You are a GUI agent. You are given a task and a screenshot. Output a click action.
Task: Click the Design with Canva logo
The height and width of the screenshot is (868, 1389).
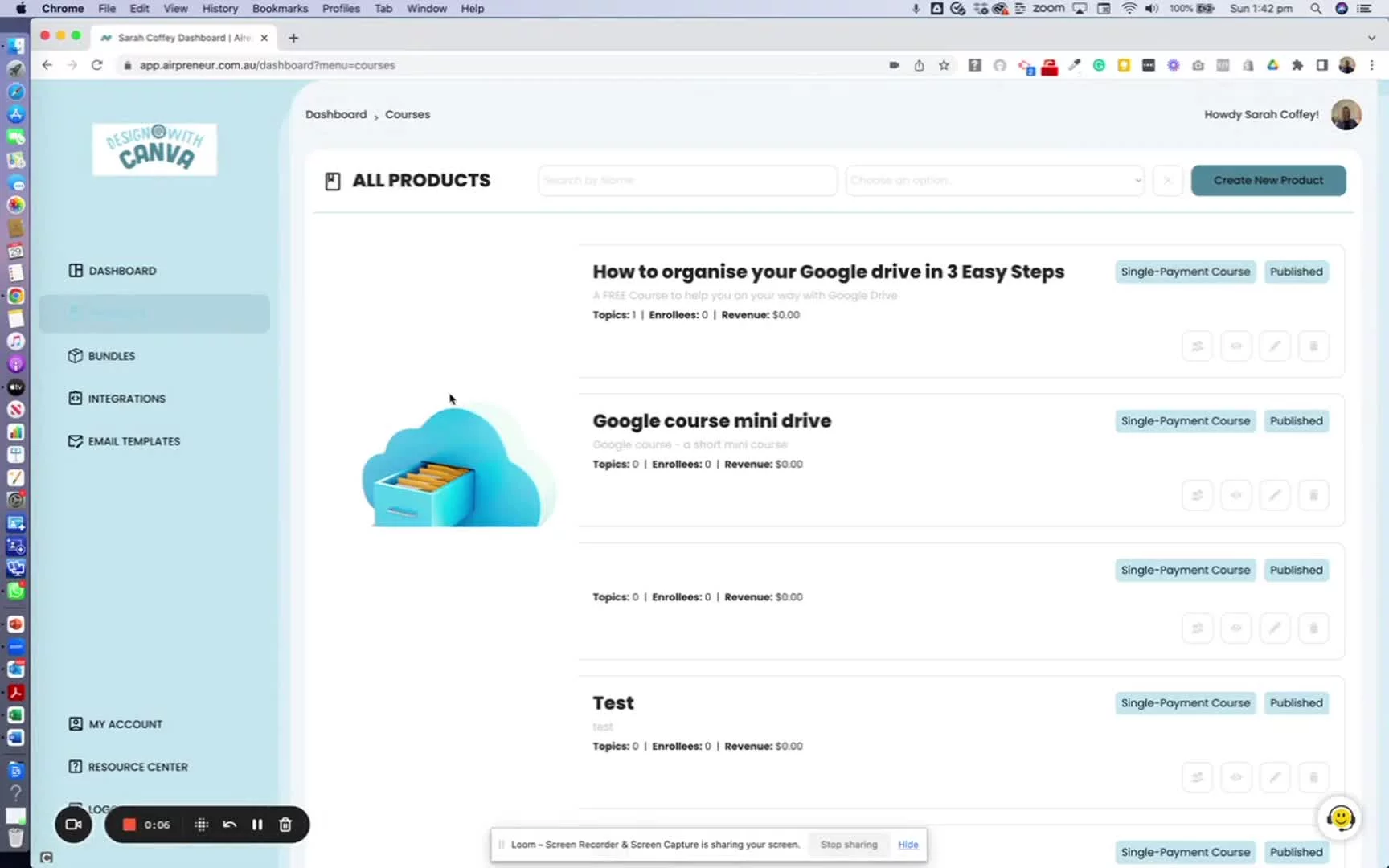[x=154, y=149]
